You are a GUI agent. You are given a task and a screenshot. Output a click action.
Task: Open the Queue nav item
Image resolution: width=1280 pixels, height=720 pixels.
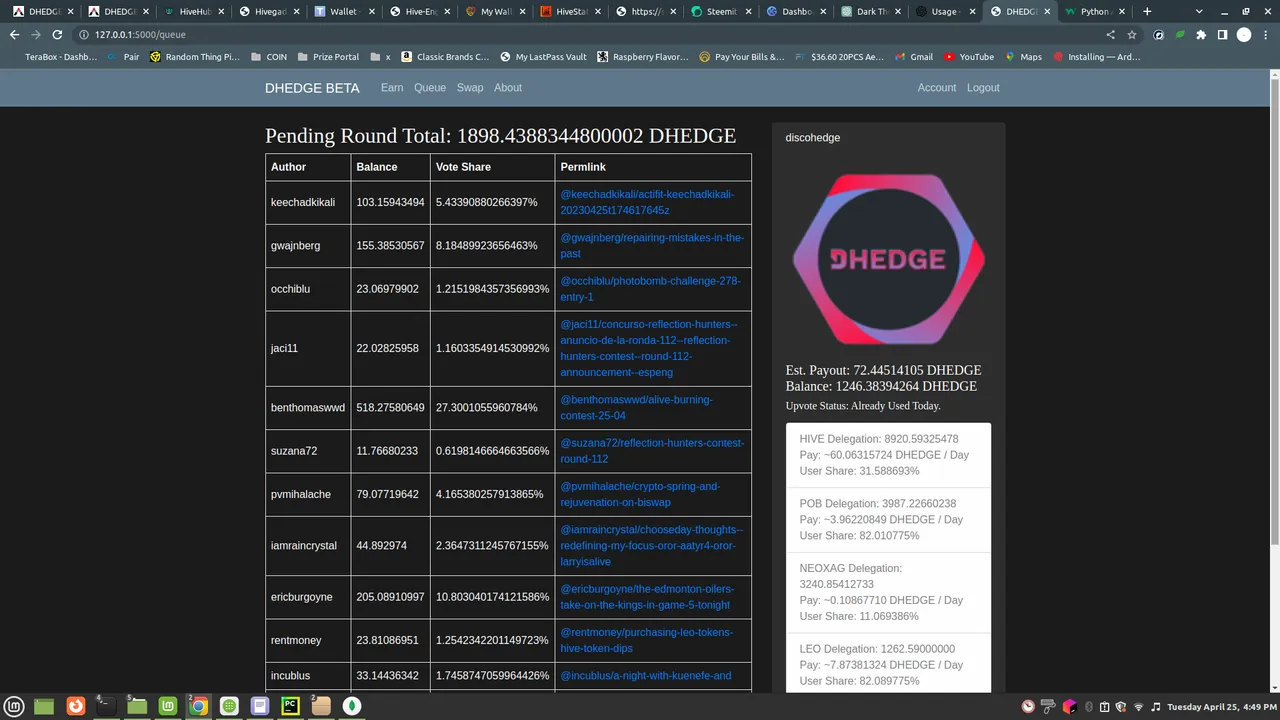[x=430, y=88]
